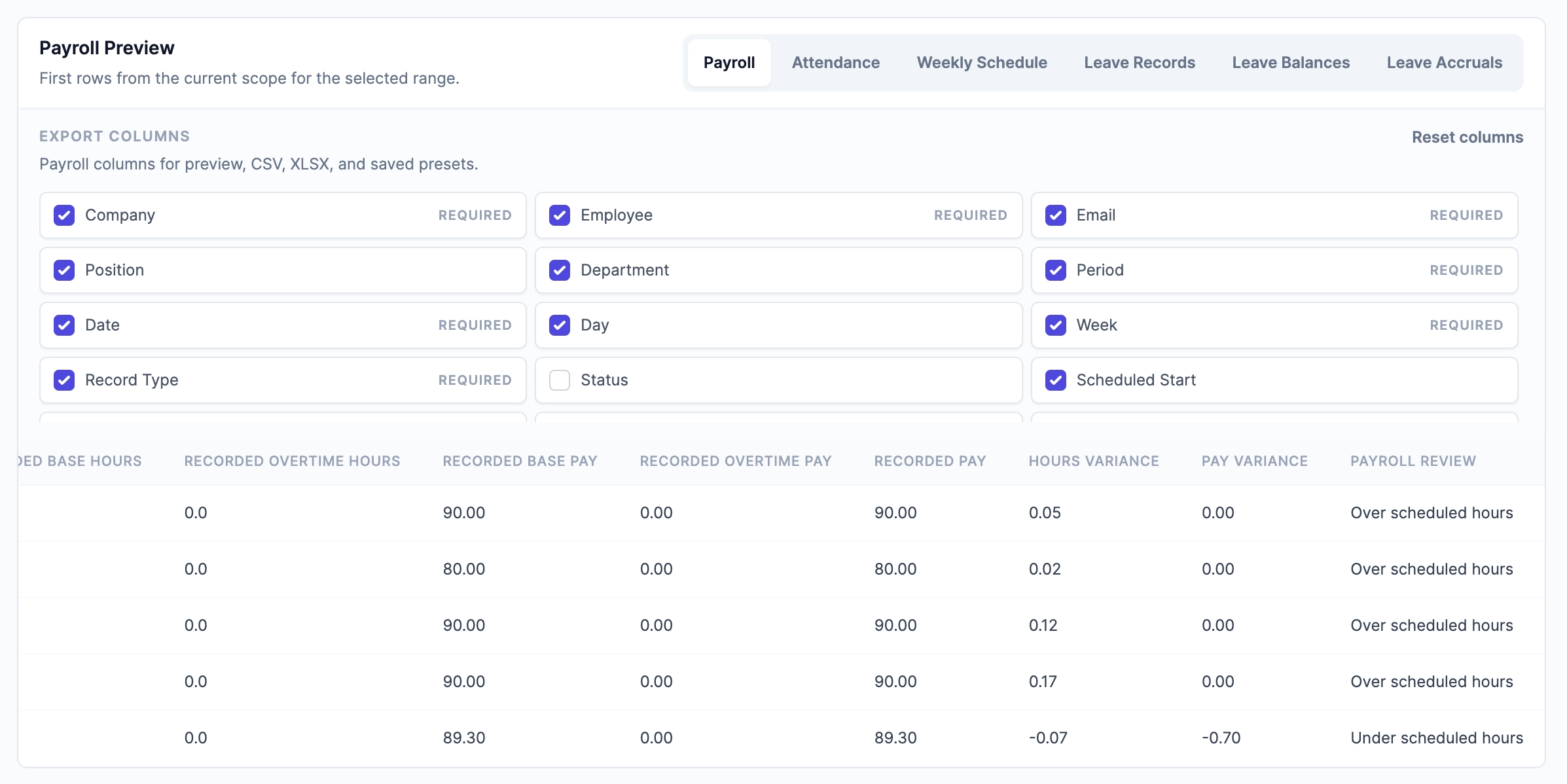Select the 0.17 hours variance cell
Image resolution: width=1567 pixels, height=784 pixels.
1043,682
